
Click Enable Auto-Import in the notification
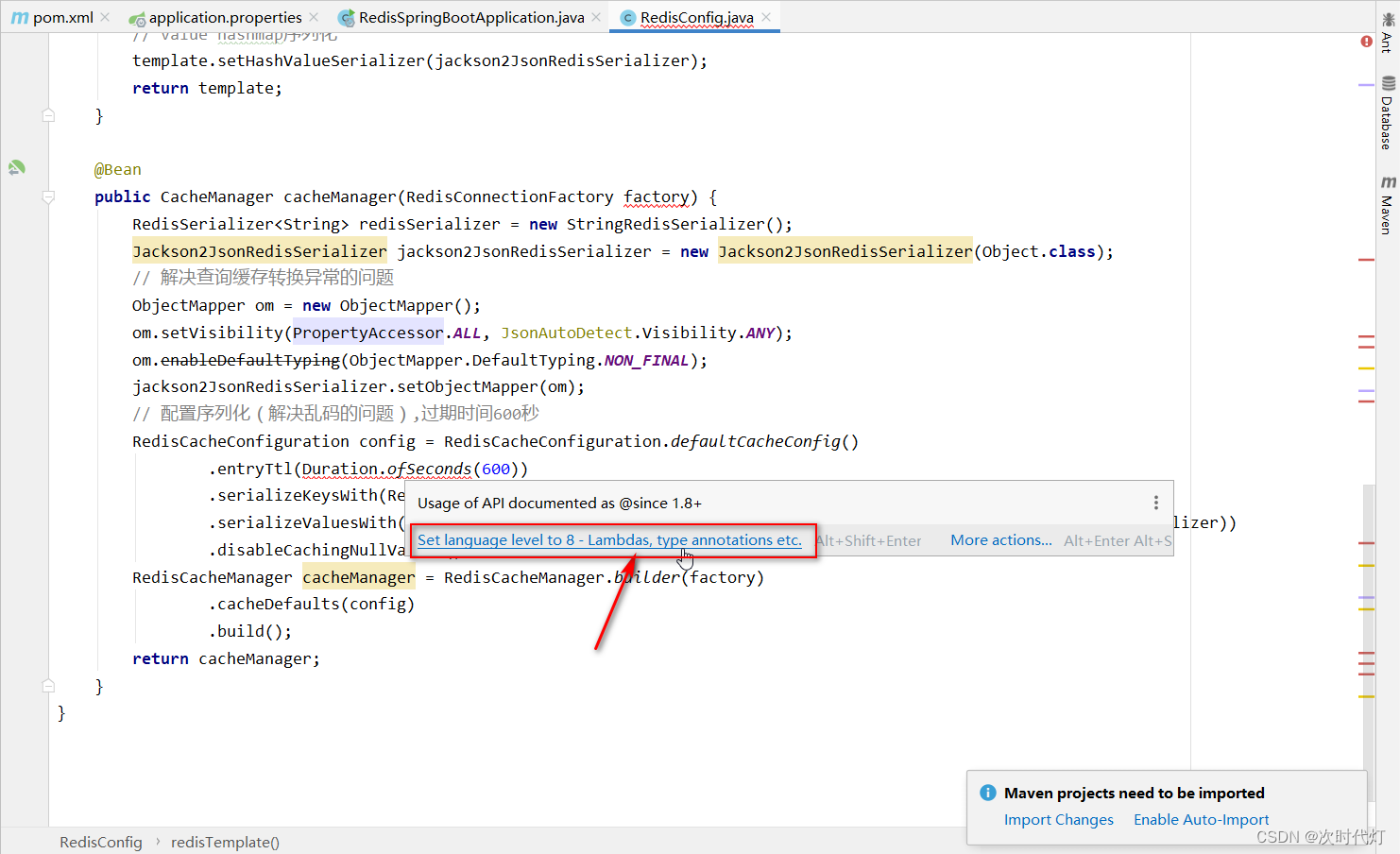tap(1201, 819)
